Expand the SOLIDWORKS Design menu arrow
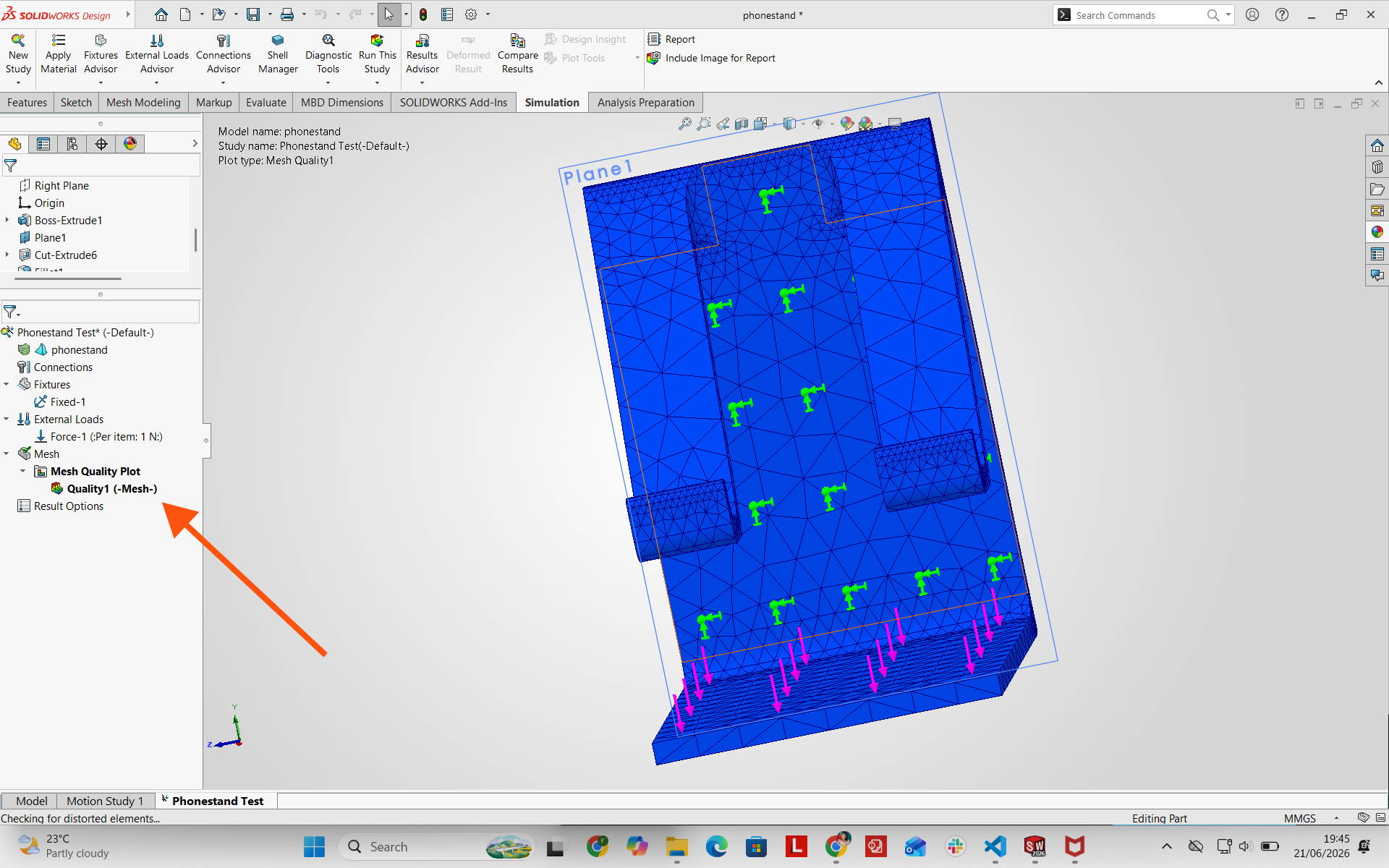 (128, 14)
